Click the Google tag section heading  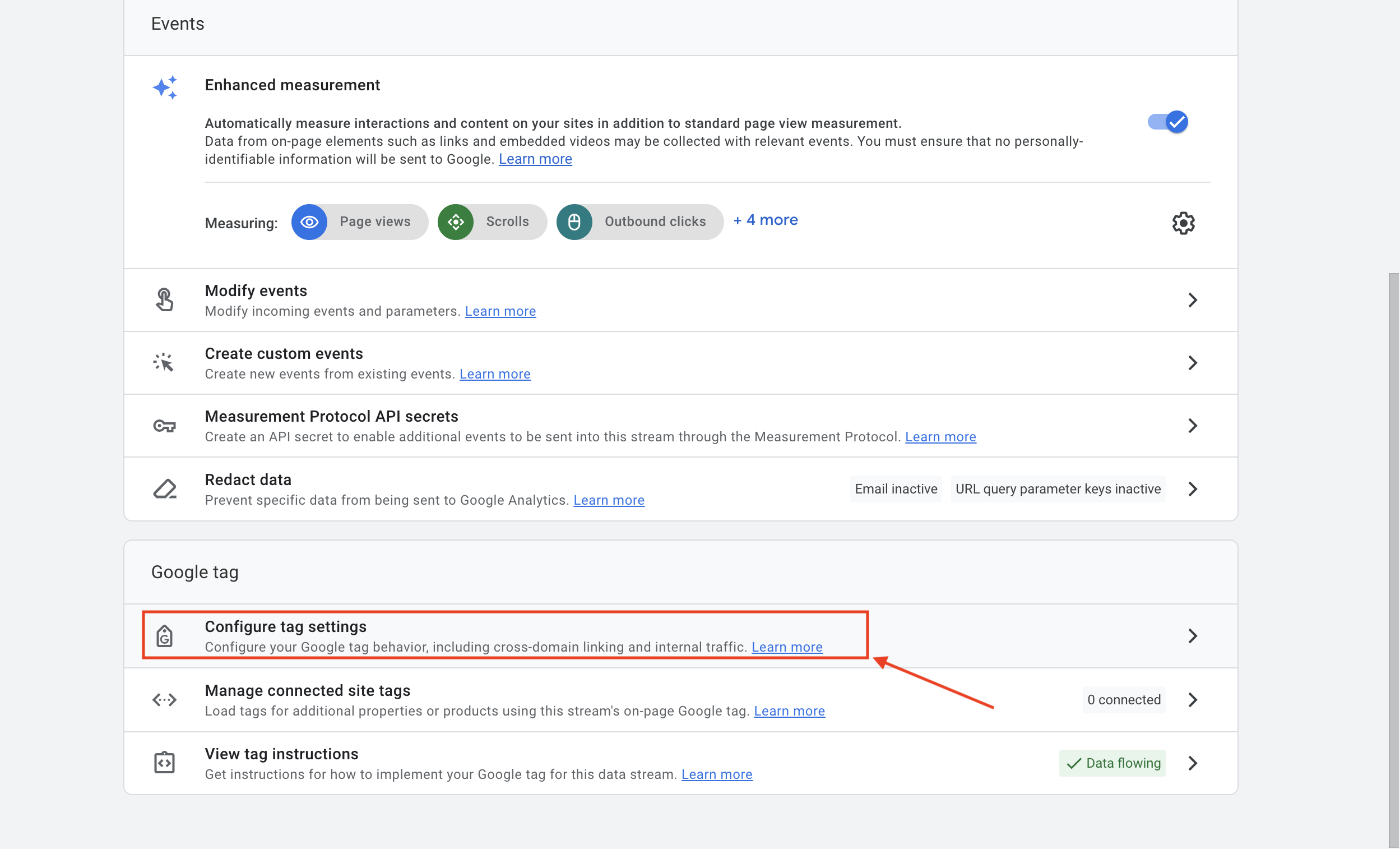click(194, 571)
